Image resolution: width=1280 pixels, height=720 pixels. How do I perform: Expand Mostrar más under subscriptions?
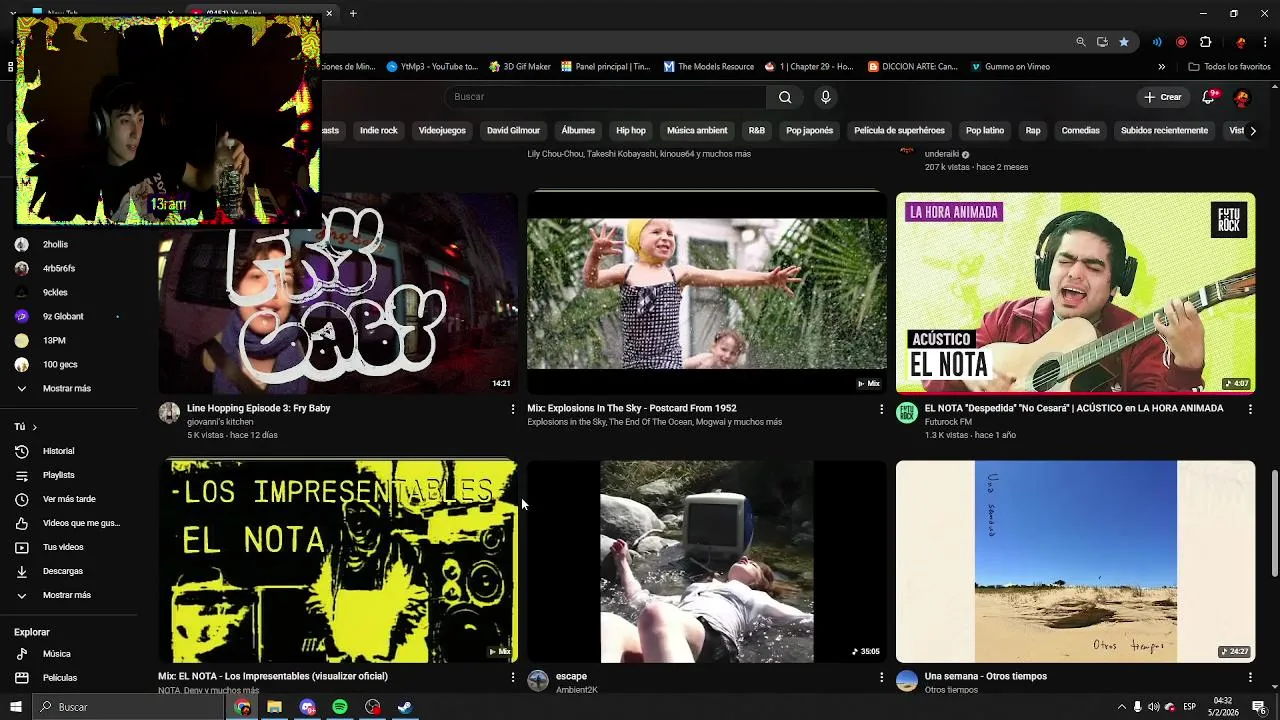pyautogui.click(x=68, y=388)
